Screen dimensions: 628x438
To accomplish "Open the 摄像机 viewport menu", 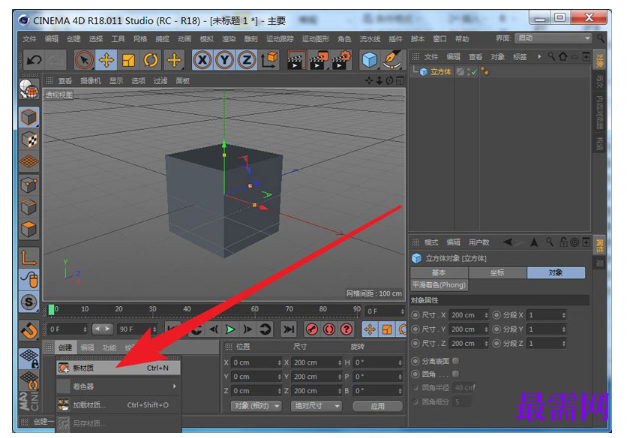I will (x=91, y=81).
